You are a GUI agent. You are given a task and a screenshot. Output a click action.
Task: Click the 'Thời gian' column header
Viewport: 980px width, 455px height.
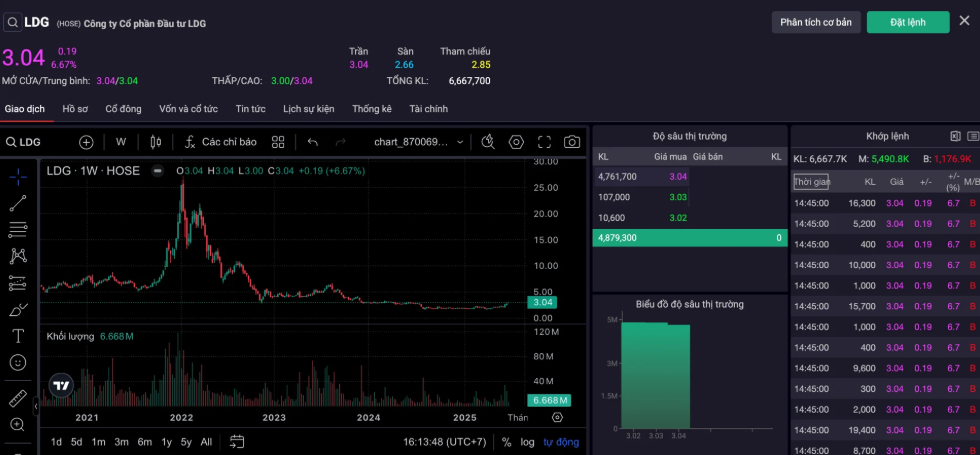pos(811,182)
